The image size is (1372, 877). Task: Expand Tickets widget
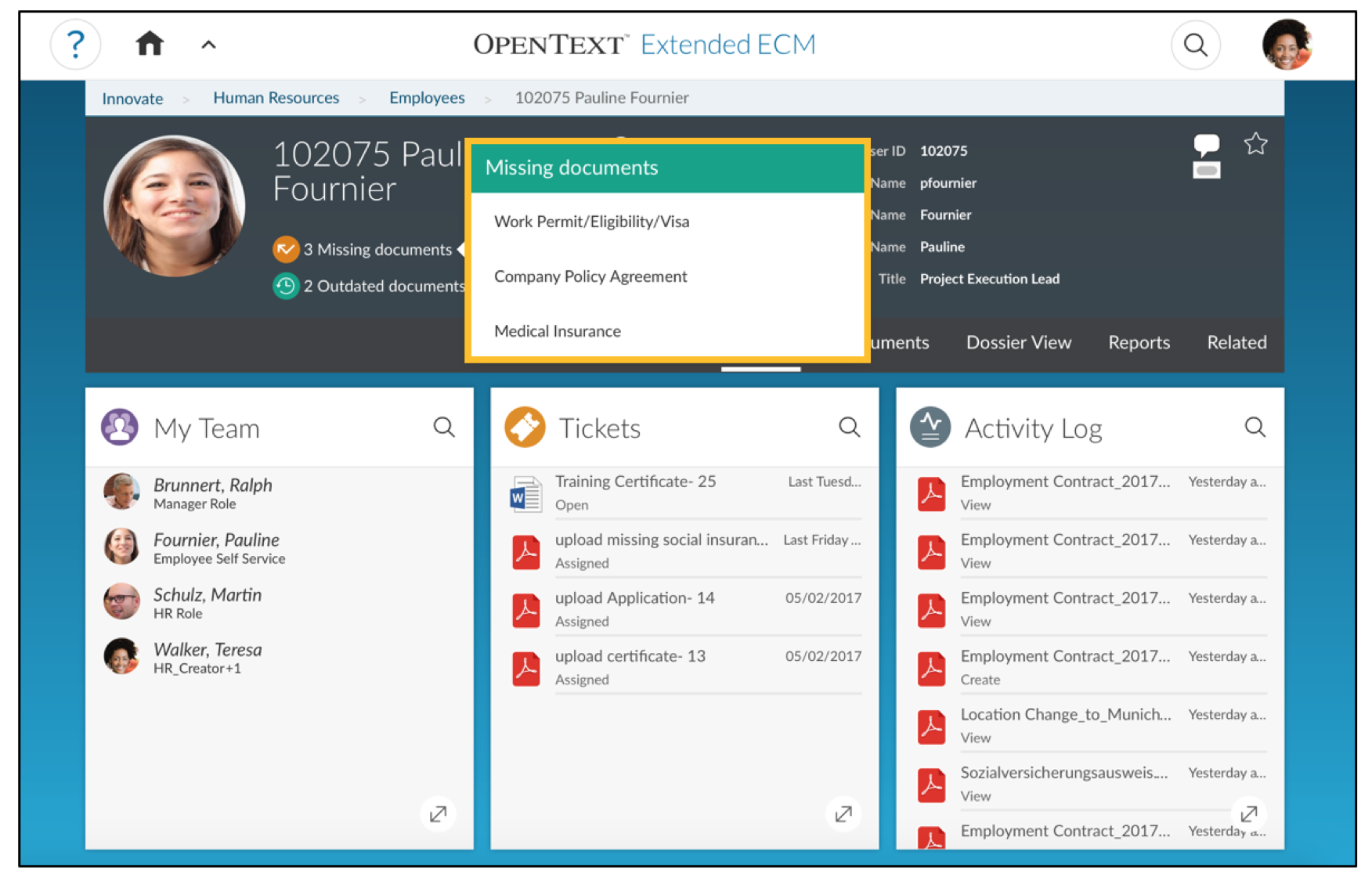tap(843, 814)
